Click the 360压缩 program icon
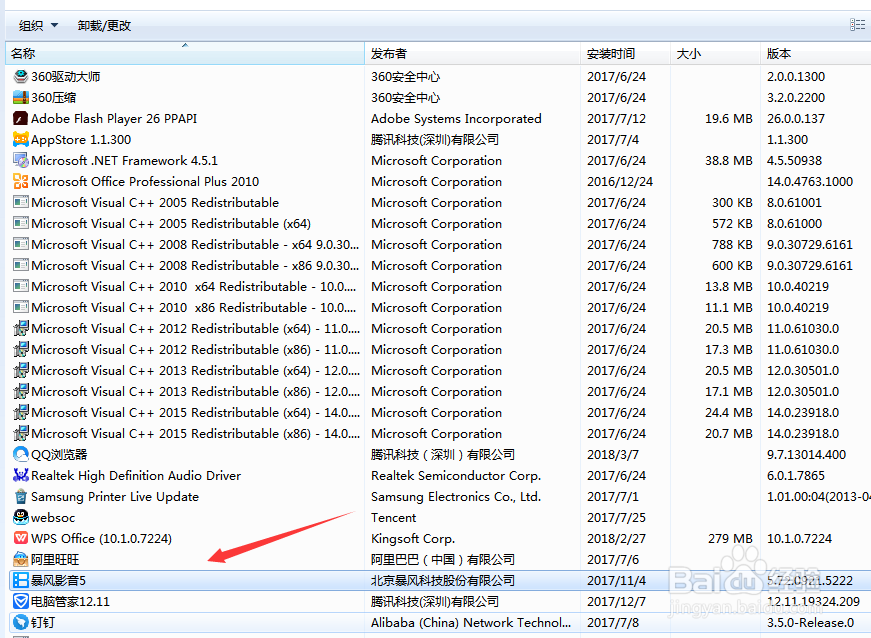Image resolution: width=871 pixels, height=638 pixels. 21,98
